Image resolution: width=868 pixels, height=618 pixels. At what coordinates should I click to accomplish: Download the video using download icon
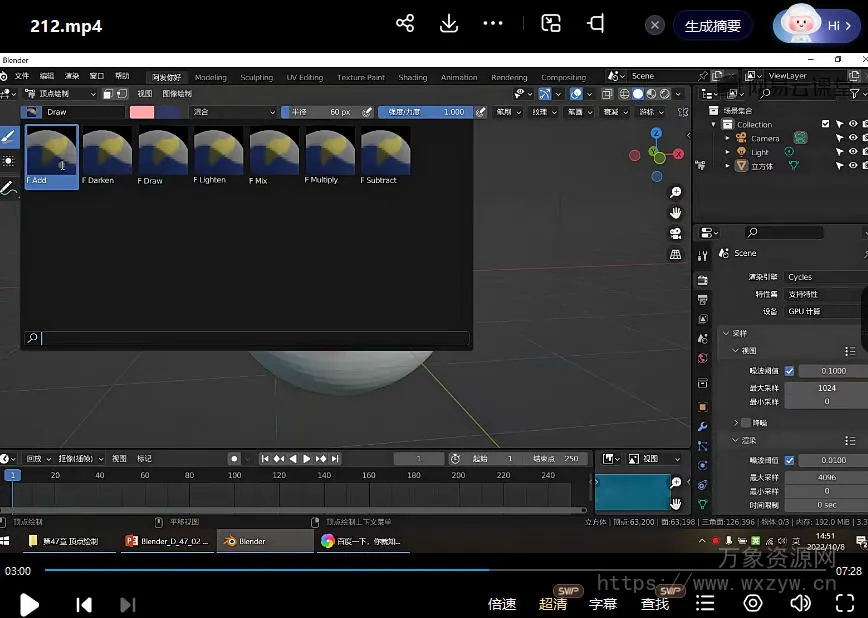(x=449, y=24)
